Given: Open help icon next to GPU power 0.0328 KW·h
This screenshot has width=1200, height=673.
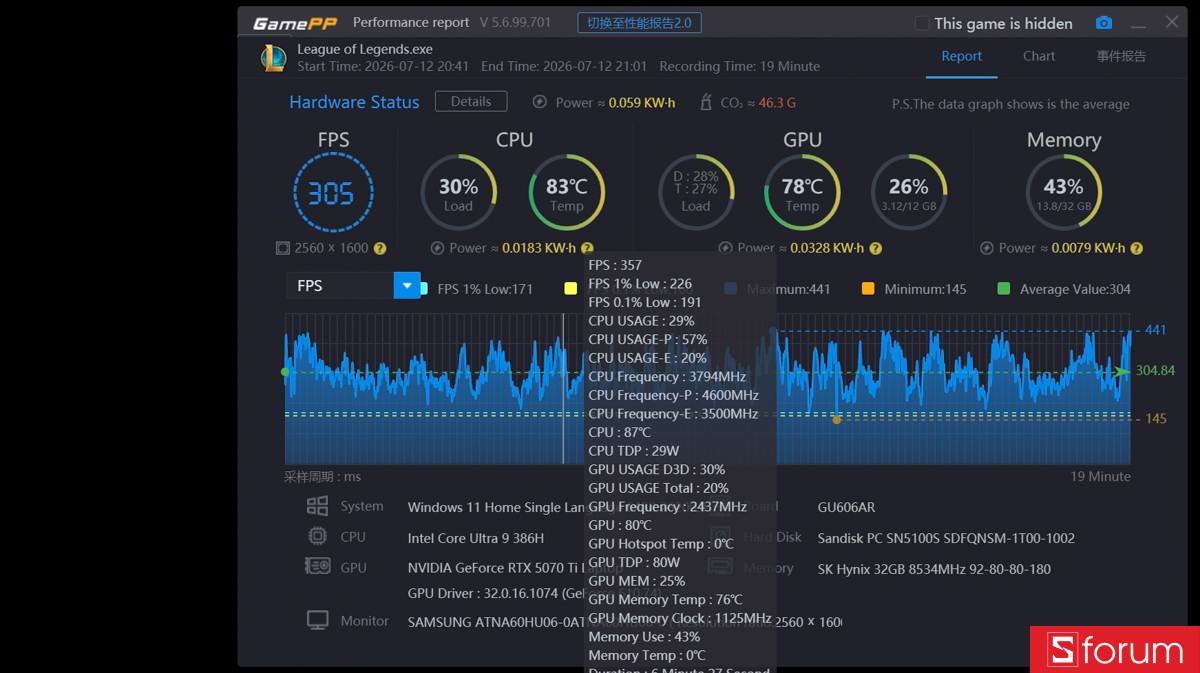Looking at the screenshot, I should [875, 248].
